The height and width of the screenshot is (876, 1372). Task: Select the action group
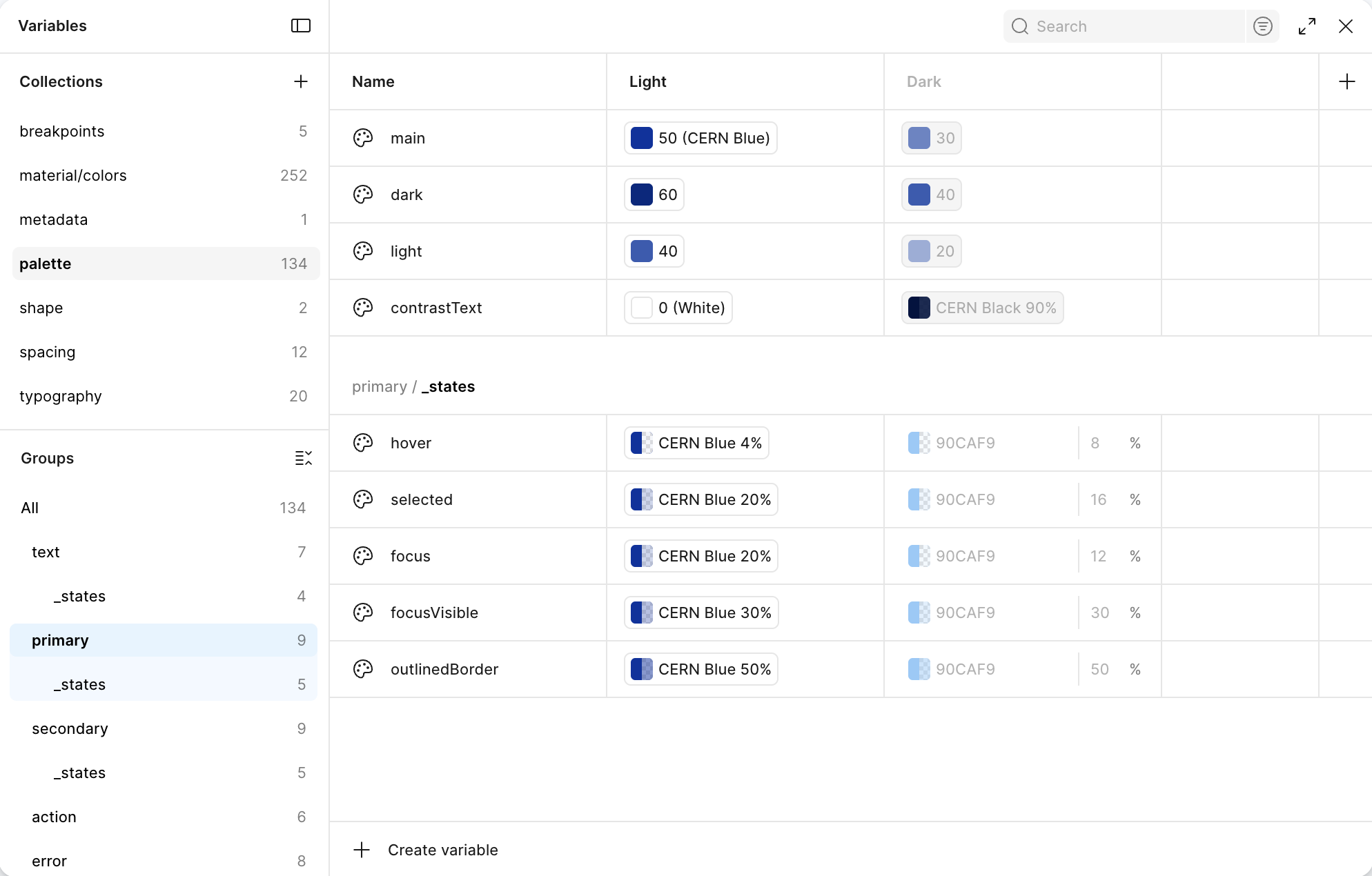click(164, 817)
